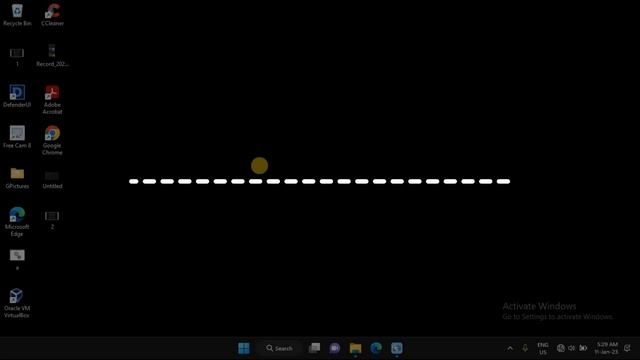The image size is (640, 360).
Task: Show hidden system tray icons
Action: [x=510, y=348]
